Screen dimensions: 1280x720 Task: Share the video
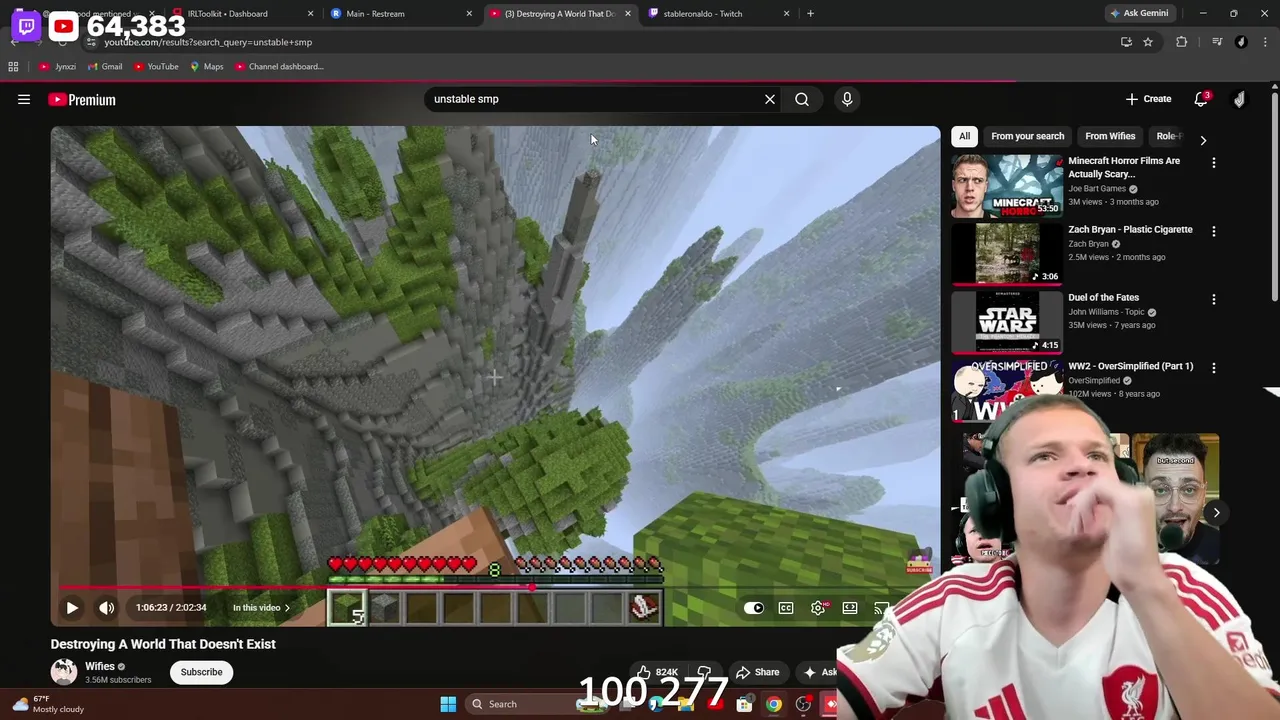tap(757, 672)
